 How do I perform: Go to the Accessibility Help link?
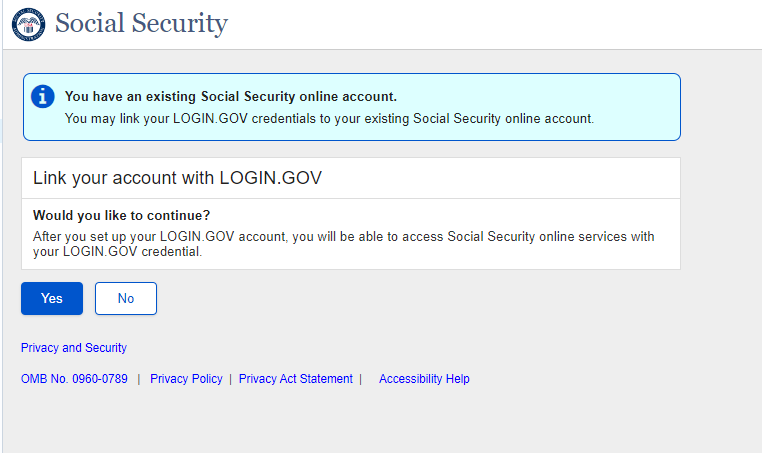point(424,379)
